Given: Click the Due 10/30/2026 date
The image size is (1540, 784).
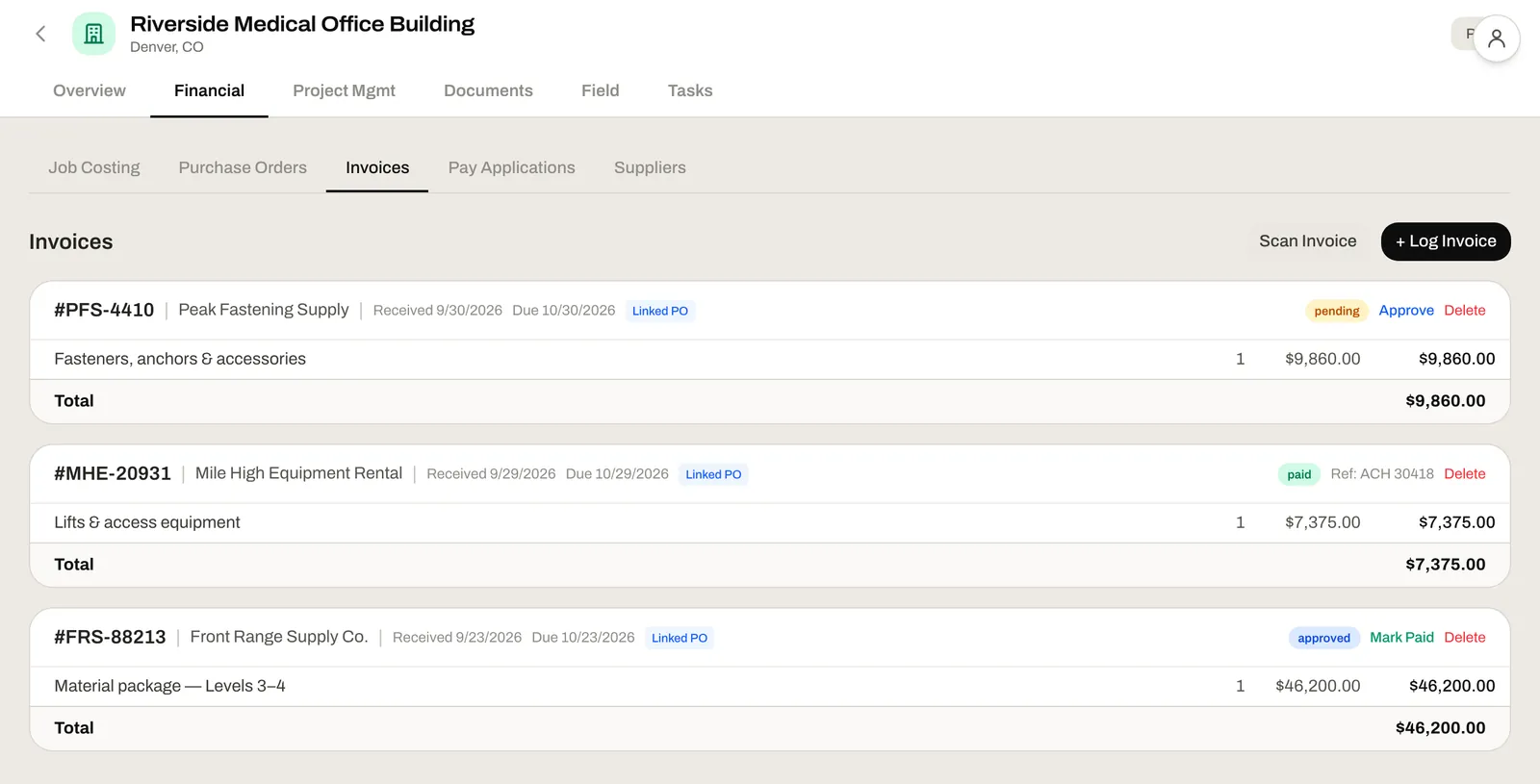Looking at the screenshot, I should click(563, 311).
